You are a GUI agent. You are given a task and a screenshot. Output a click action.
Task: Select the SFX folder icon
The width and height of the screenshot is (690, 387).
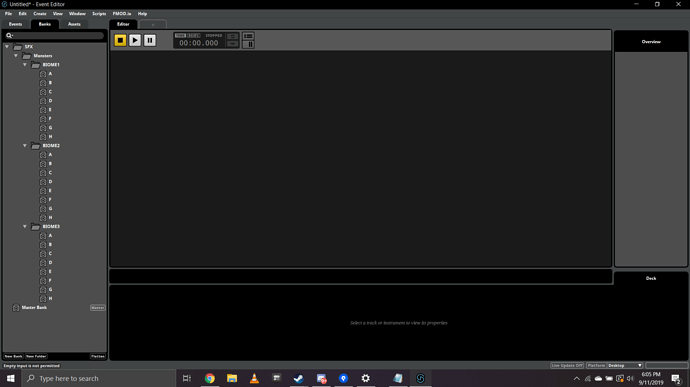coord(18,47)
